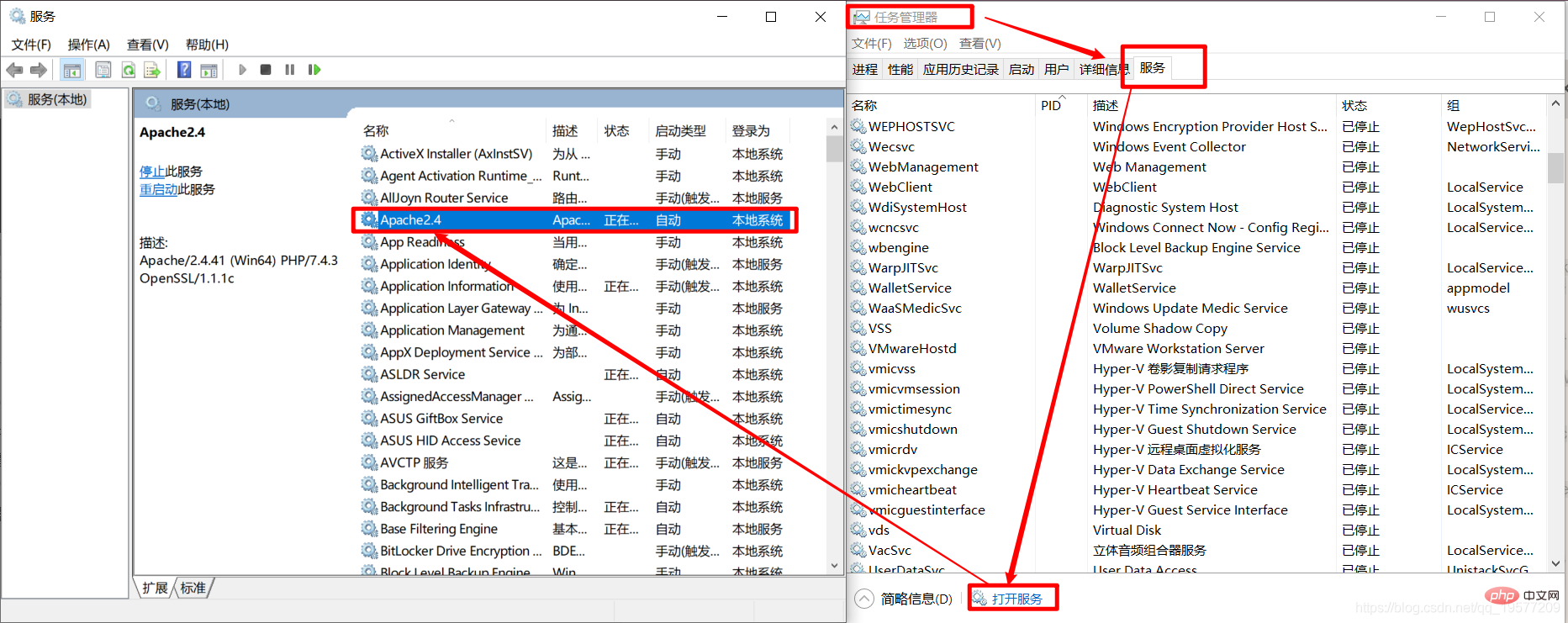Image resolution: width=1568 pixels, height=623 pixels.
Task: Click the down arrow of the Services list scrollbar
Action: pyautogui.click(x=834, y=566)
